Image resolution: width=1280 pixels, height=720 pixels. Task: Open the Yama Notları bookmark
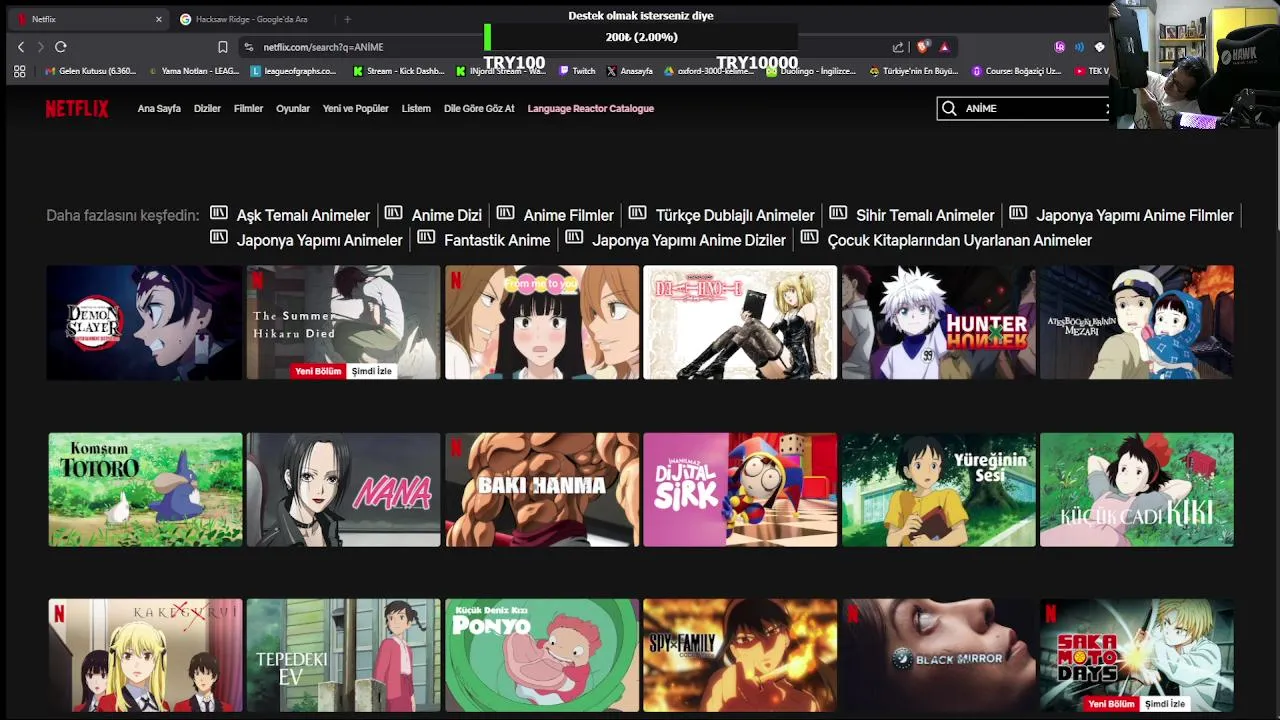[x=193, y=71]
